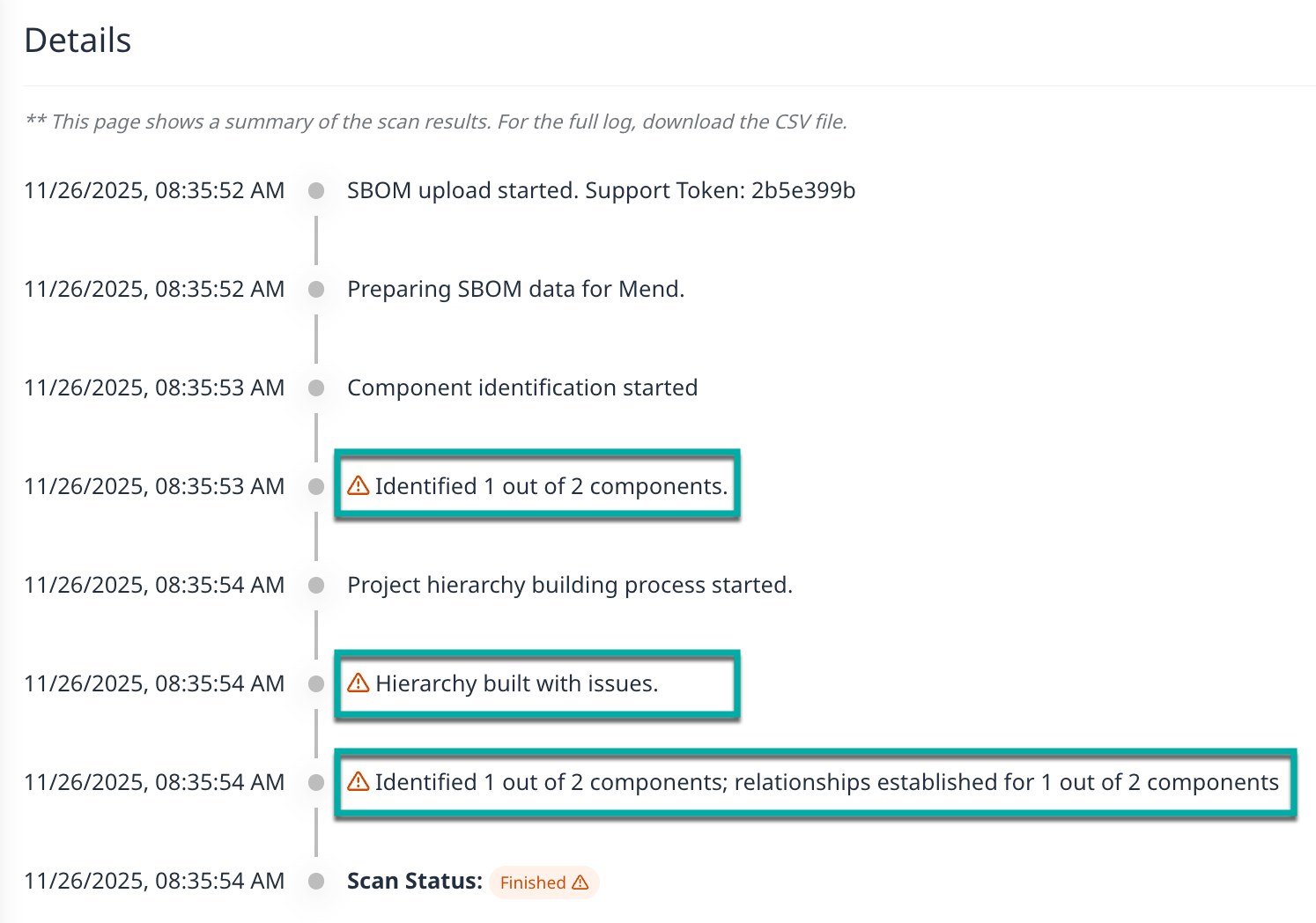Click warning icon on the 08:35:53 "Identified 1 out of 2 components." entry
1316x923 pixels.
[x=359, y=486]
